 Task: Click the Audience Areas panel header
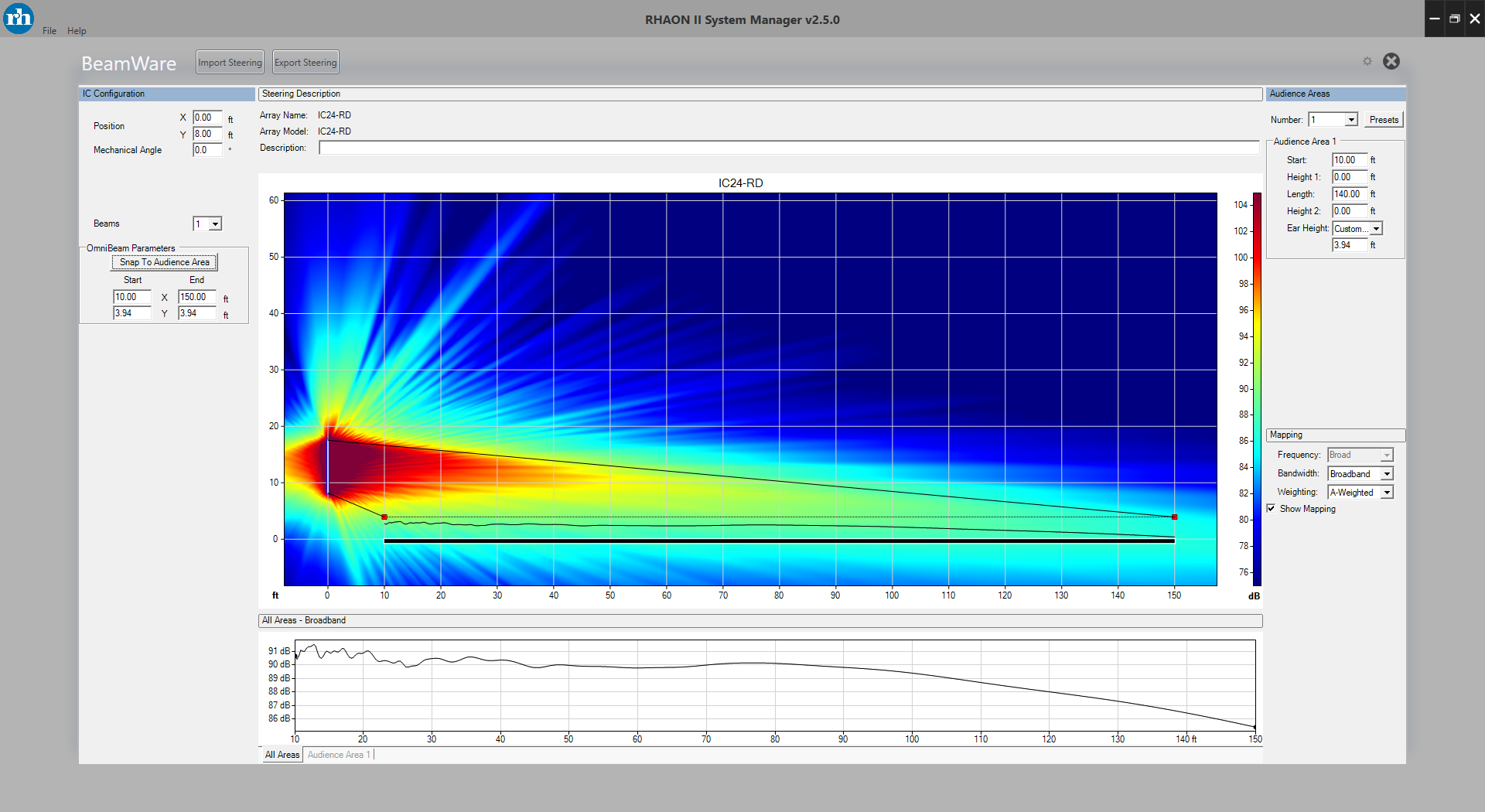point(1336,94)
